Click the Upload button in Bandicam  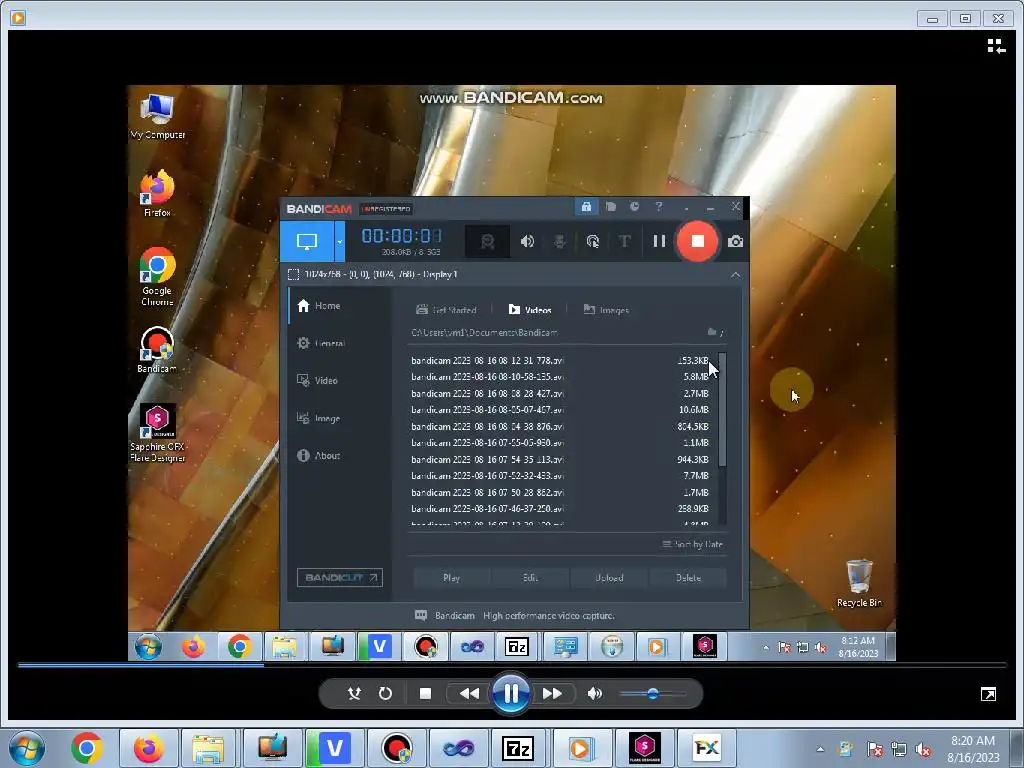(x=609, y=577)
